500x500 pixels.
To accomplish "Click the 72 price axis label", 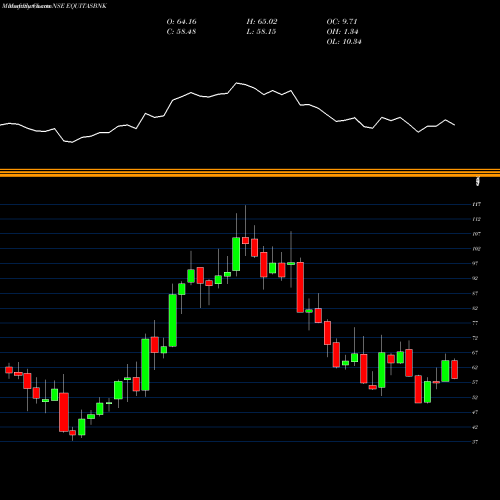I will pos(475,338).
